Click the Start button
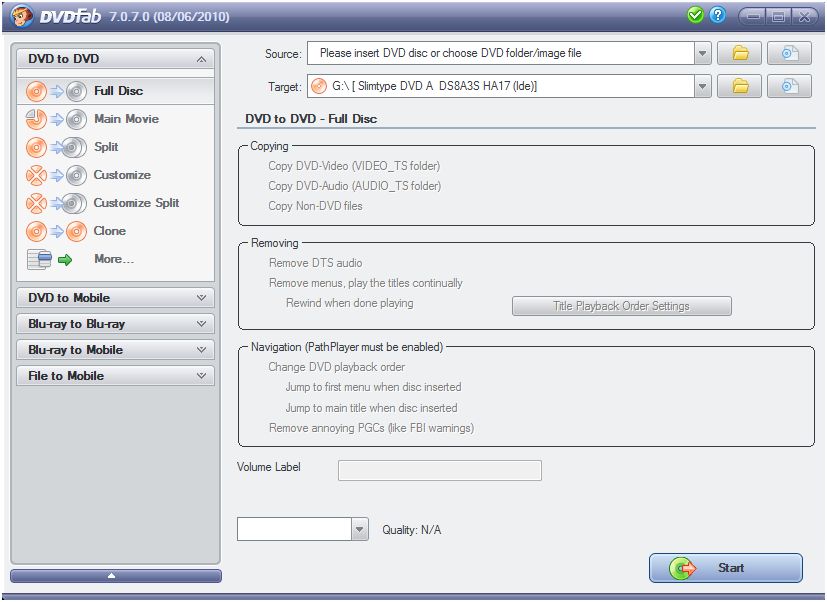This screenshot has height=602, width=827. (726, 568)
